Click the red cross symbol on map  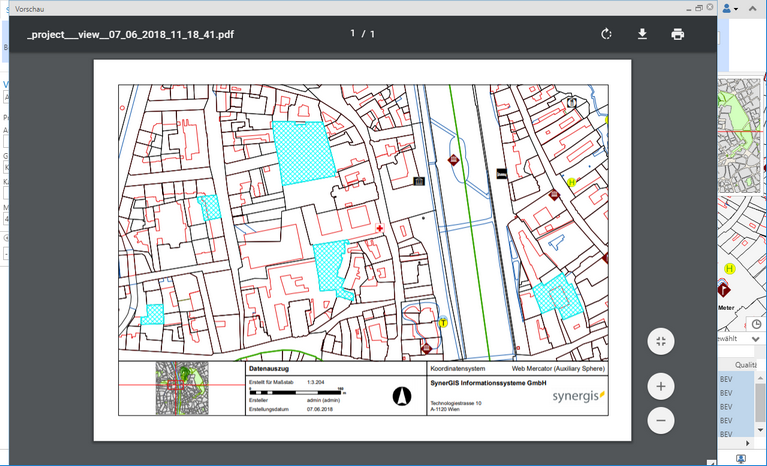pyautogui.click(x=379, y=229)
